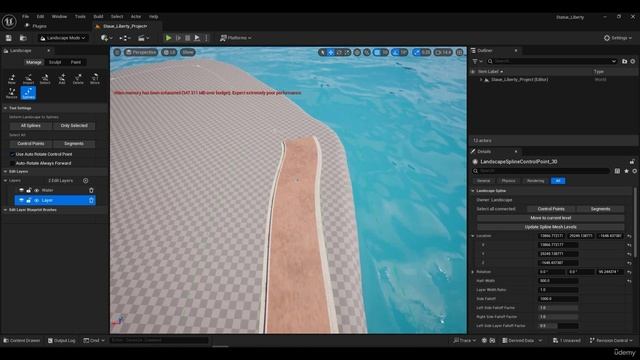640x360 pixels.
Task: Click the Details lock icon
Action: click(632, 162)
